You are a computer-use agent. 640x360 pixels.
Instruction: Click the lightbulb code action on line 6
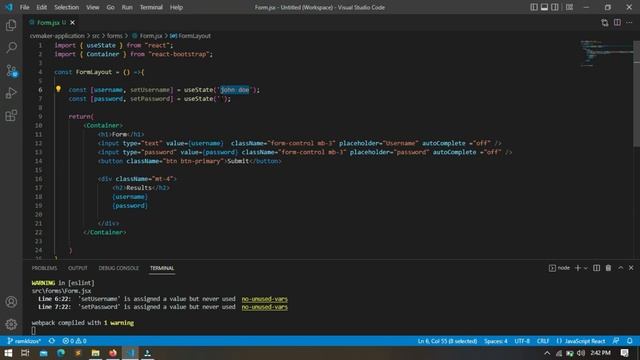[x=58, y=89]
